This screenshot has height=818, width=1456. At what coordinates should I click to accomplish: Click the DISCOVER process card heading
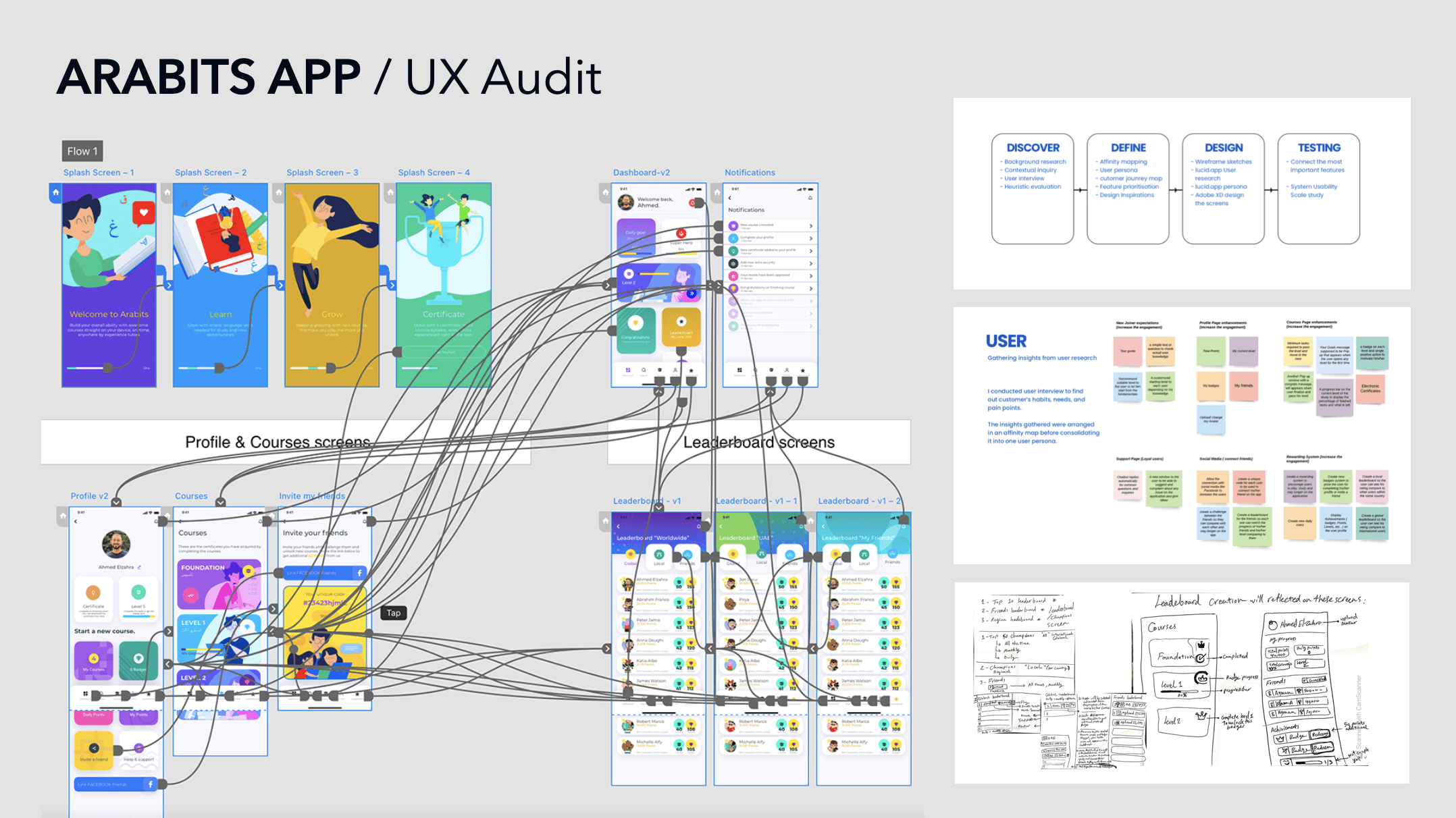coord(1033,148)
